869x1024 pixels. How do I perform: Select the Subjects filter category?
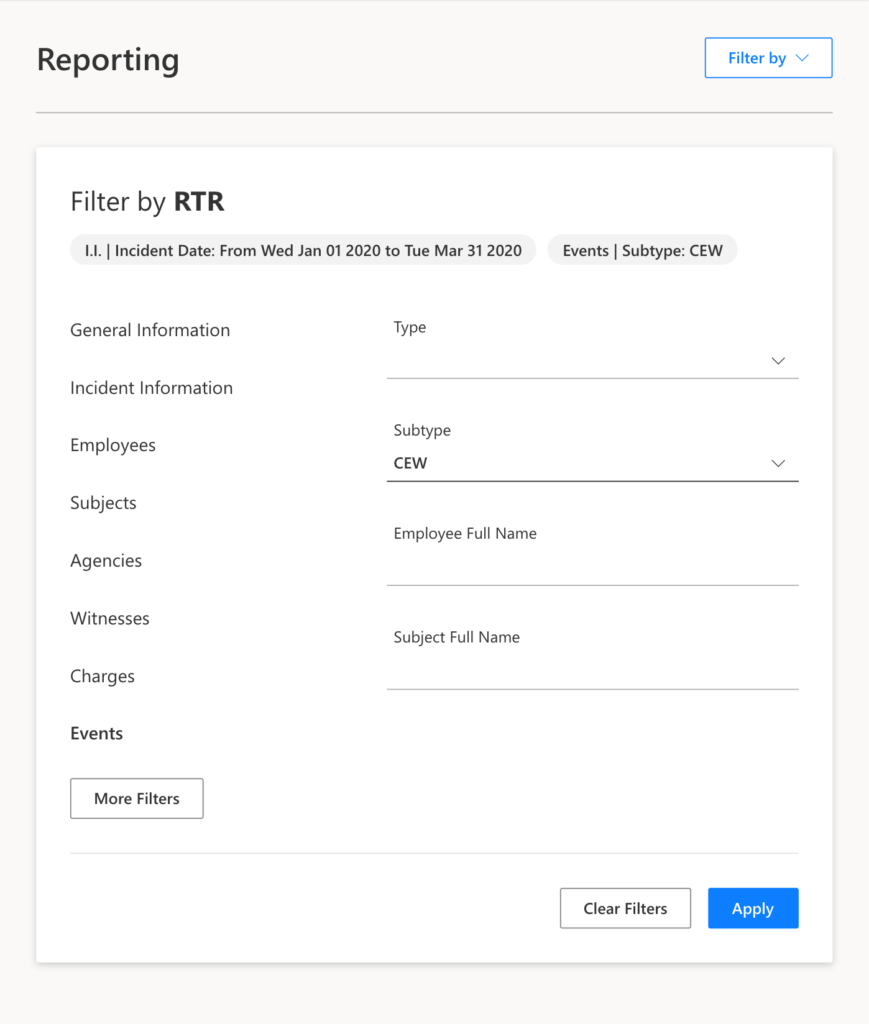pyautogui.click(x=103, y=503)
